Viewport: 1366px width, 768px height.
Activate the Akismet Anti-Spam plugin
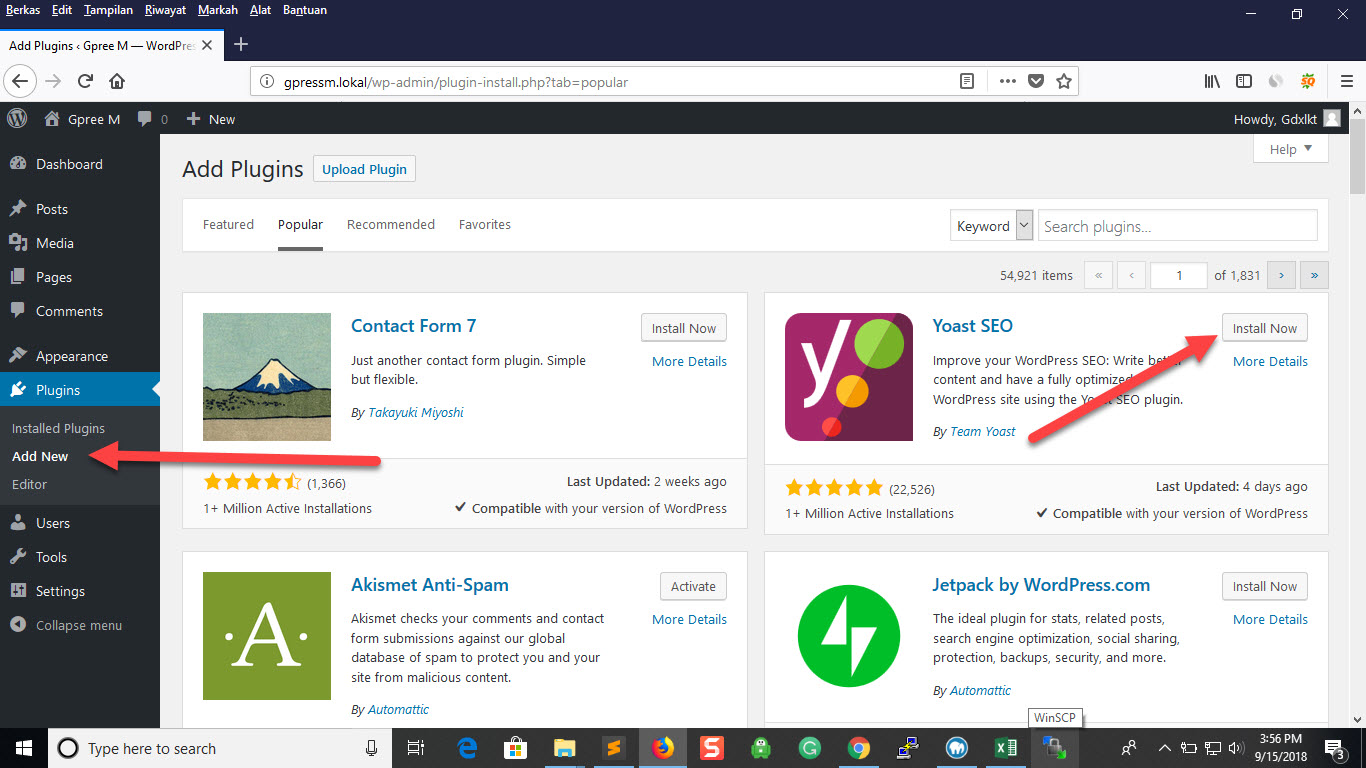[x=693, y=586]
